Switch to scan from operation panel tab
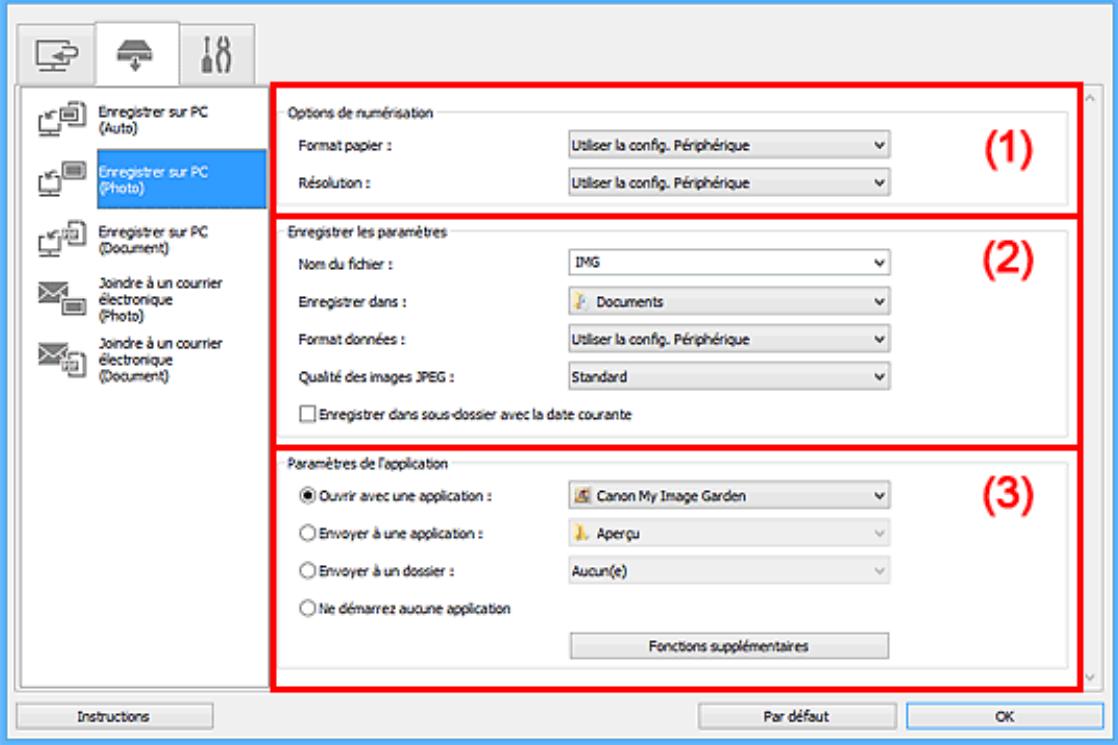This screenshot has height=745, width=1118. (135, 55)
